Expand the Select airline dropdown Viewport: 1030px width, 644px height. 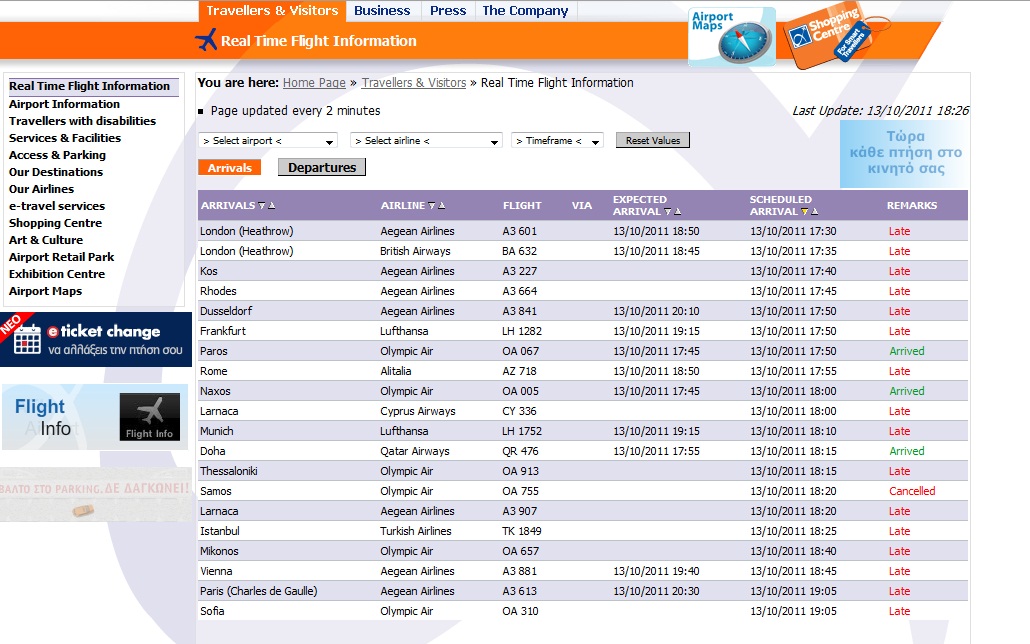426,141
